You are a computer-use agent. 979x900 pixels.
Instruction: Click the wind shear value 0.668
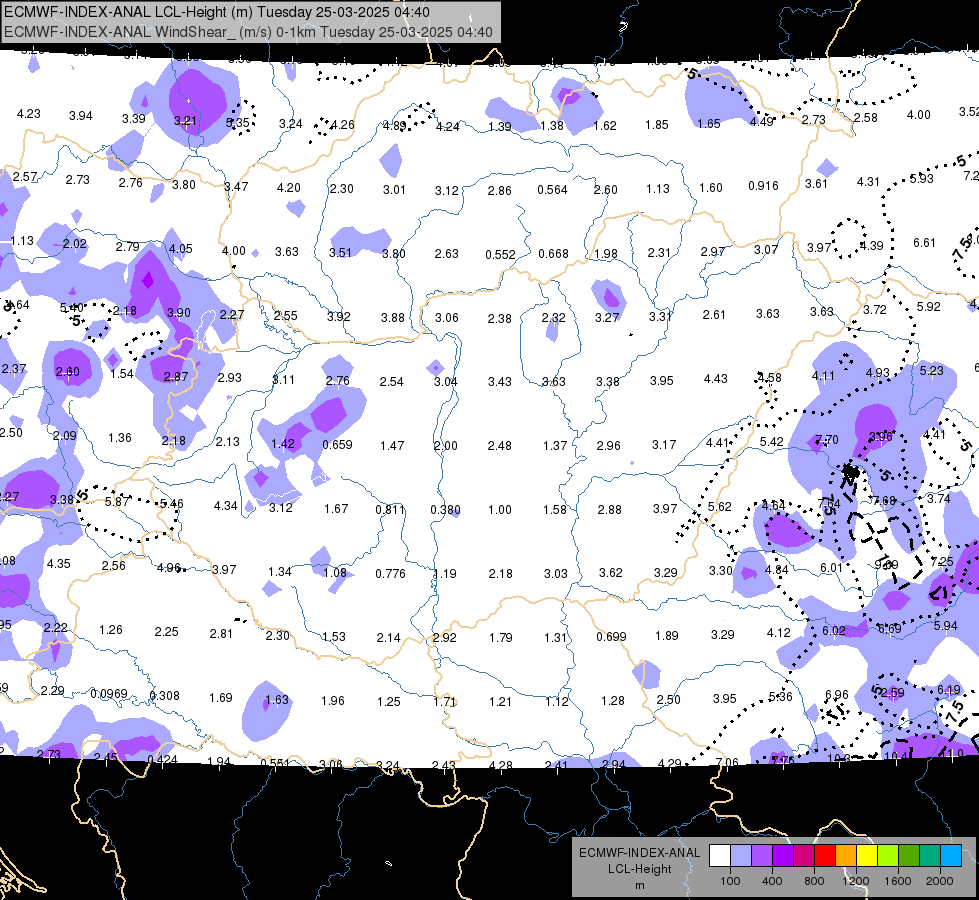[x=553, y=254]
